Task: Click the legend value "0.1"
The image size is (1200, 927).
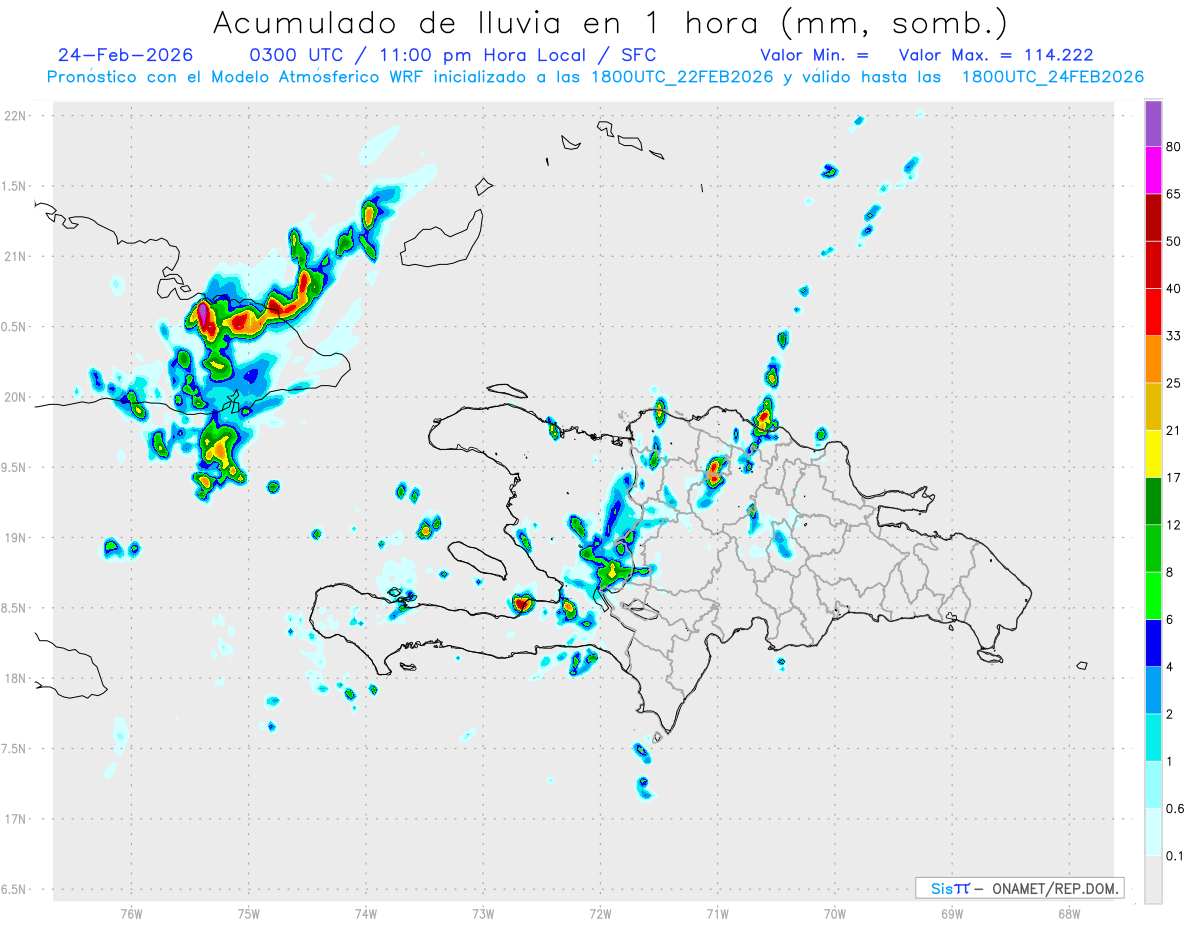Action: (1175, 856)
